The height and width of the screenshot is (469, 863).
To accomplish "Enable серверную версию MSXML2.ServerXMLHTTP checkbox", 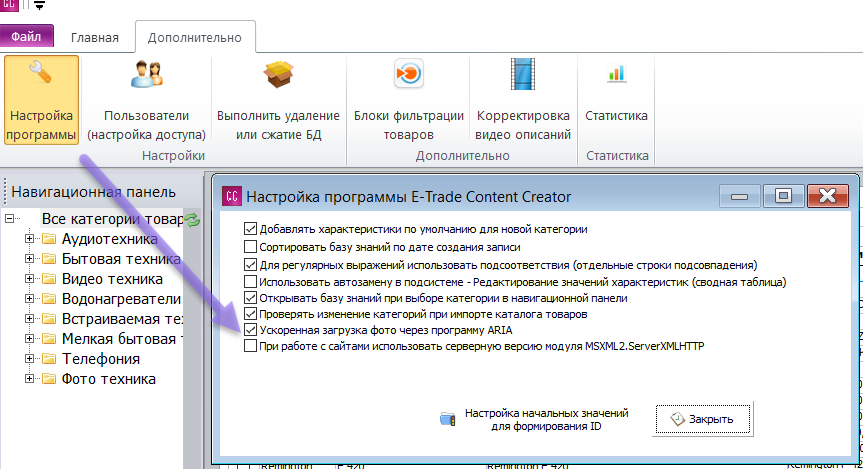I will 250,346.
